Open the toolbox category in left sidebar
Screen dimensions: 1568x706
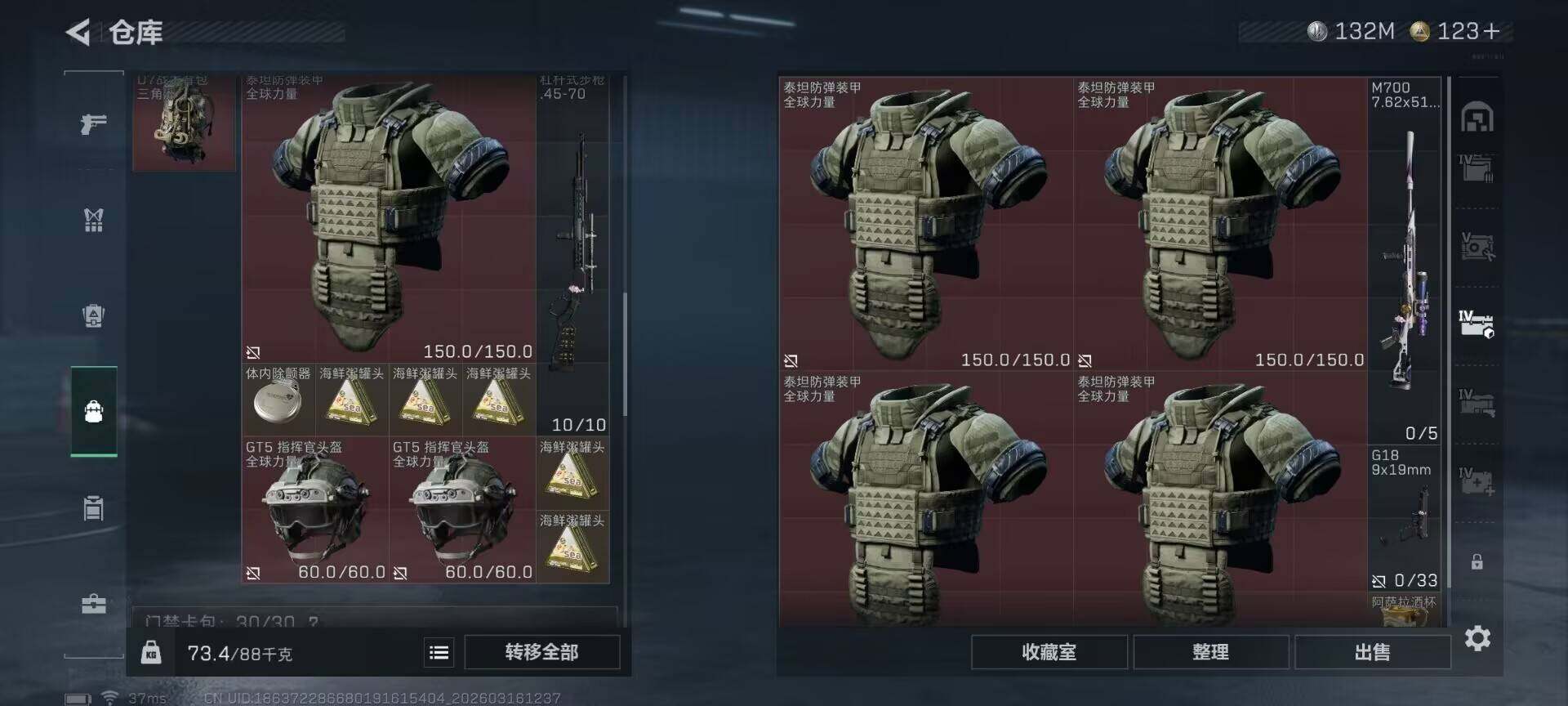(93, 604)
